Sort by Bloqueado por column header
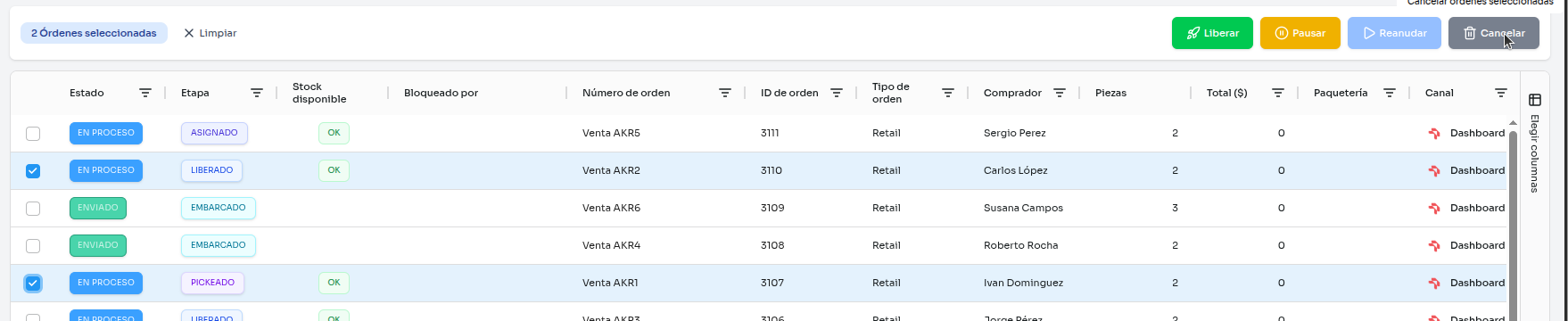This screenshot has width=1568, height=321. click(x=441, y=93)
